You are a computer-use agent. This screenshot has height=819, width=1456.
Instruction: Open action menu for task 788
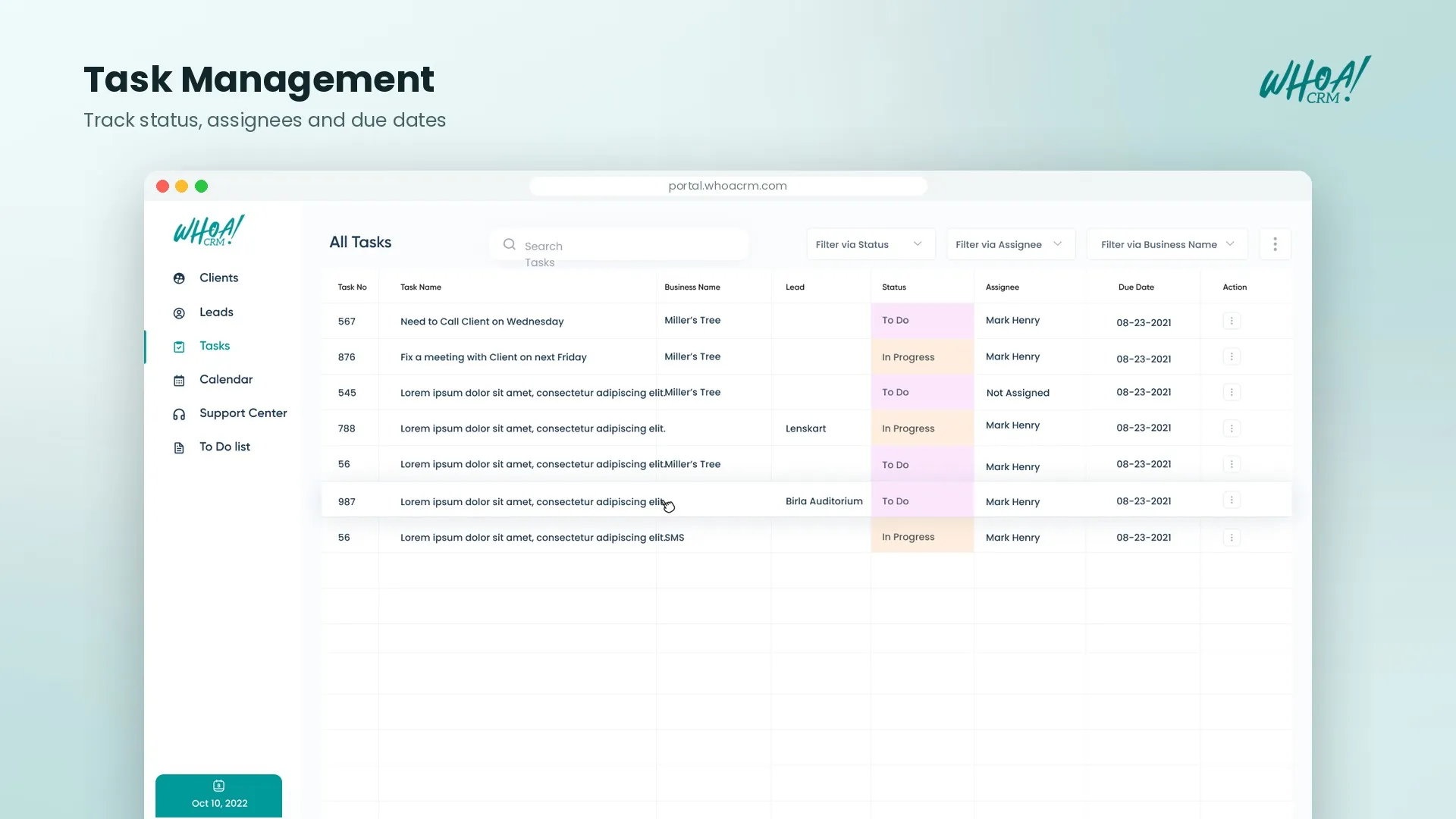click(1232, 428)
